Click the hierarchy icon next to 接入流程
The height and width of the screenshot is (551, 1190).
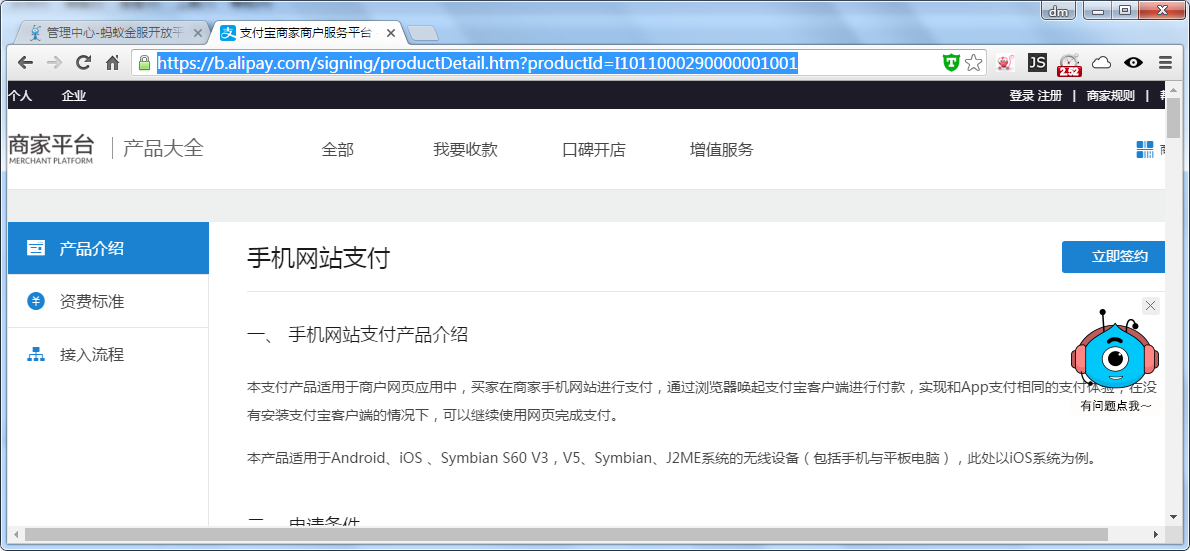(36, 354)
